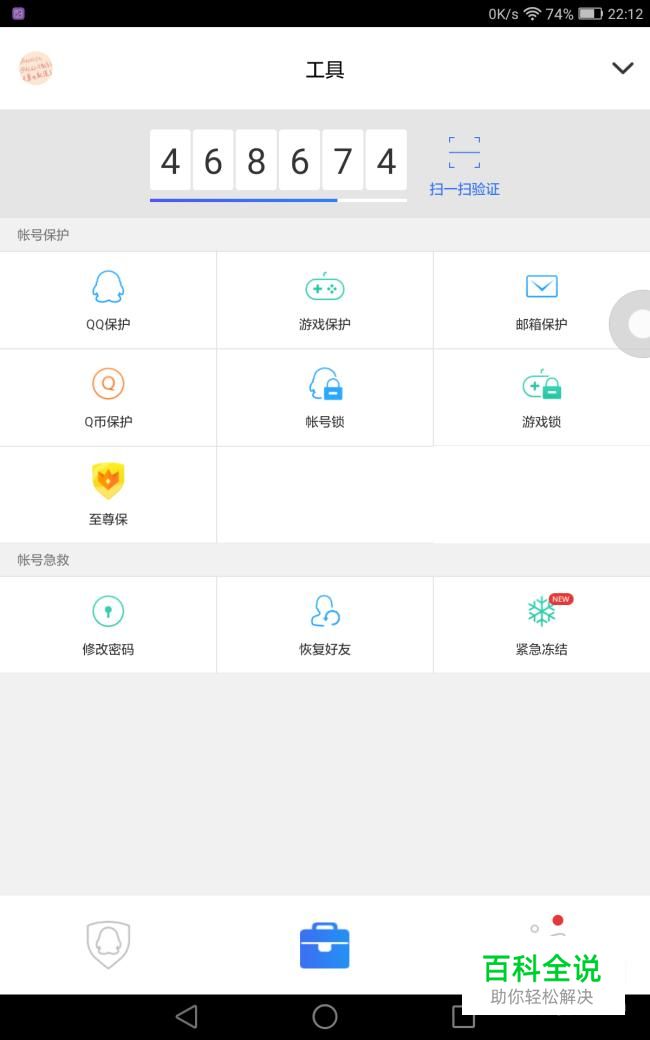Switch to the penguin shield security tab

point(108,944)
